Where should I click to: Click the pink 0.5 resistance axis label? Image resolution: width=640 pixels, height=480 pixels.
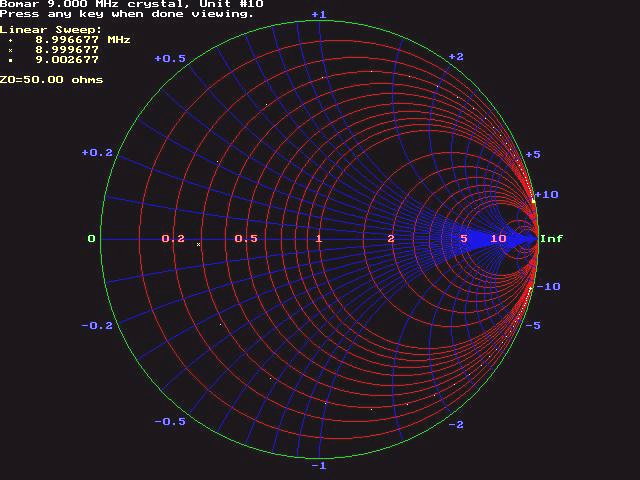tap(246, 239)
